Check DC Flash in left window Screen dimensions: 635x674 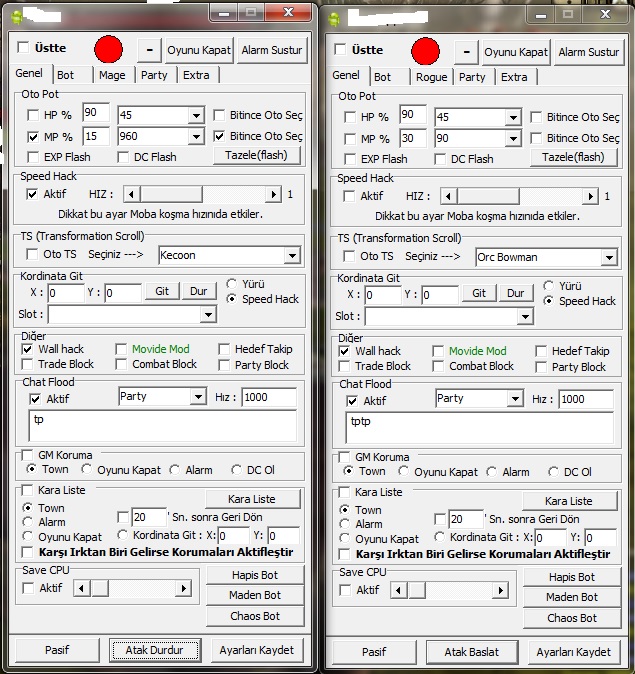coord(123,157)
